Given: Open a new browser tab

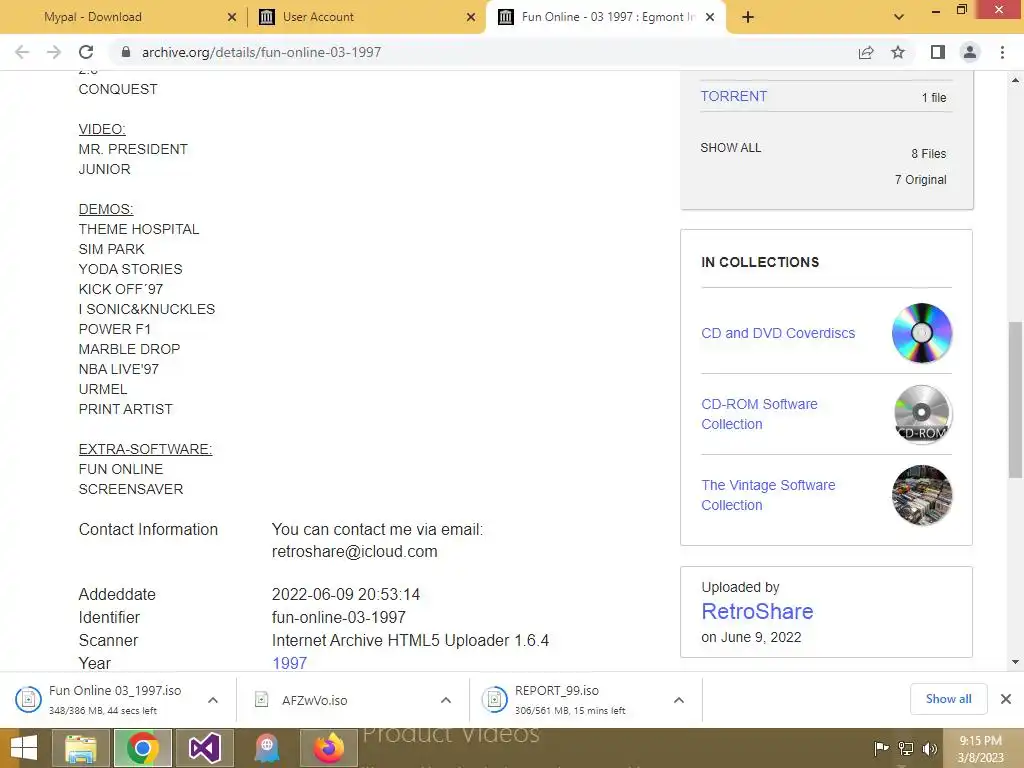Looking at the screenshot, I should [748, 17].
